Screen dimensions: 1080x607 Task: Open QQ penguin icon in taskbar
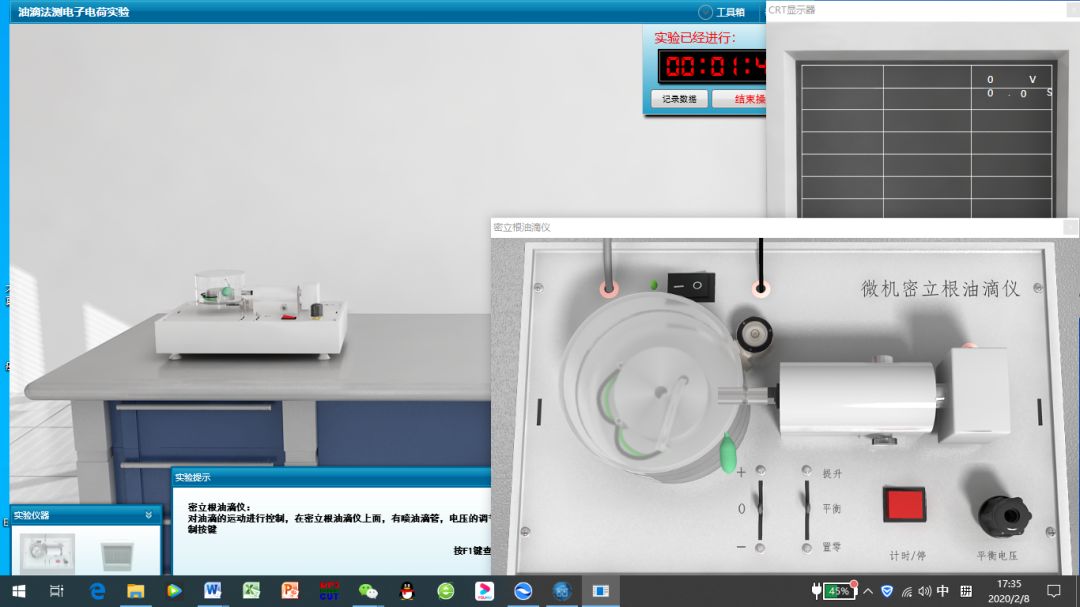tap(407, 591)
